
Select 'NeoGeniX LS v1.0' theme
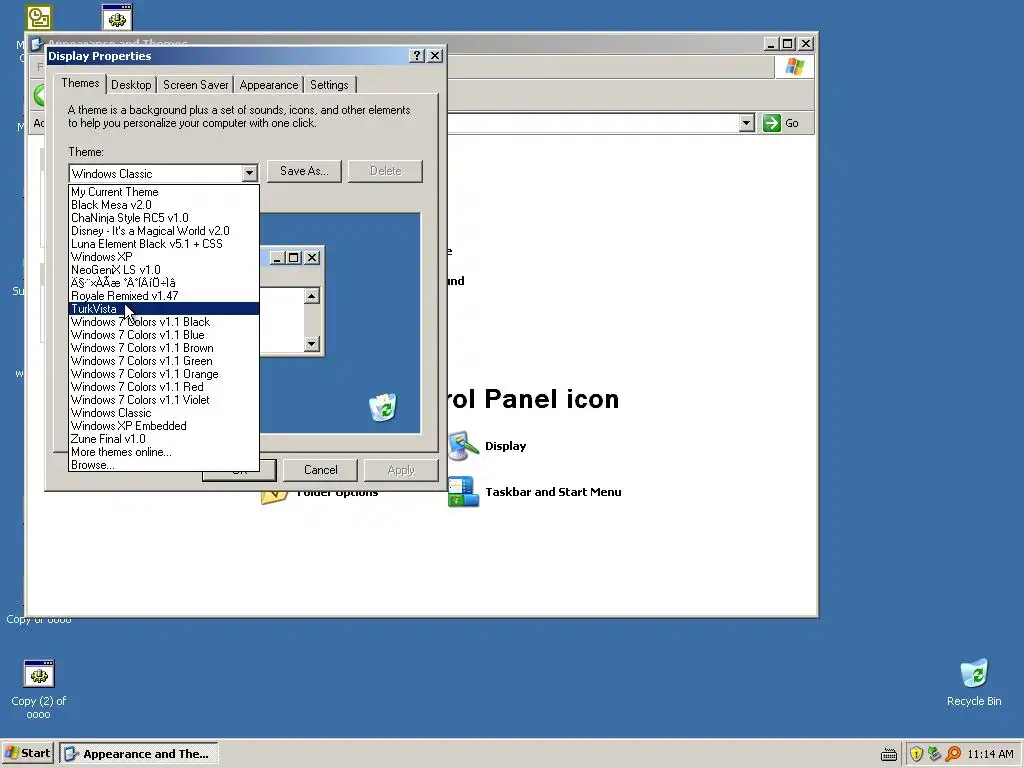pos(164,270)
